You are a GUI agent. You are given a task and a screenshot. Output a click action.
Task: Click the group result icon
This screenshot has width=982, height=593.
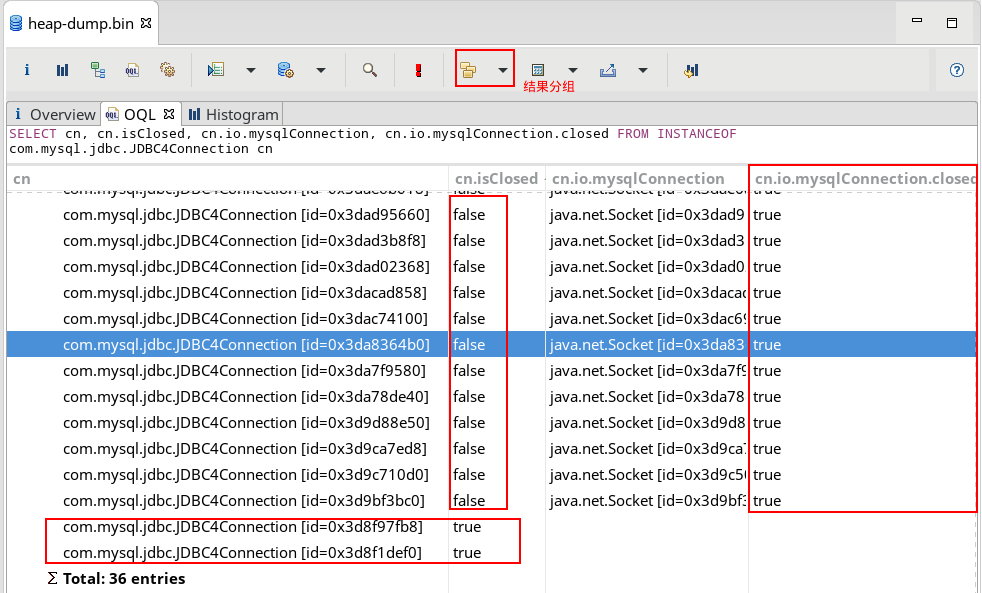pos(468,70)
